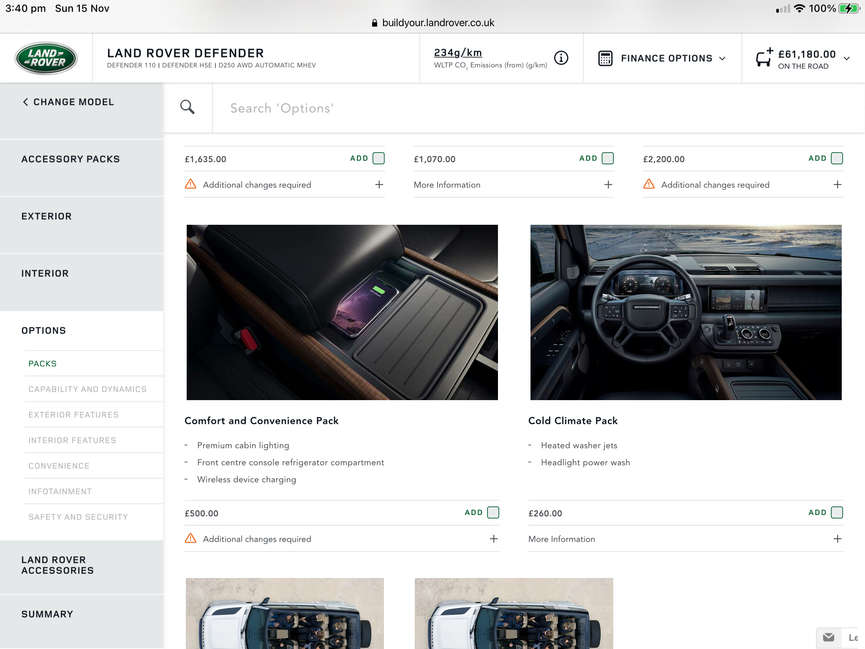Click the £260.00 price text

[x=545, y=513]
